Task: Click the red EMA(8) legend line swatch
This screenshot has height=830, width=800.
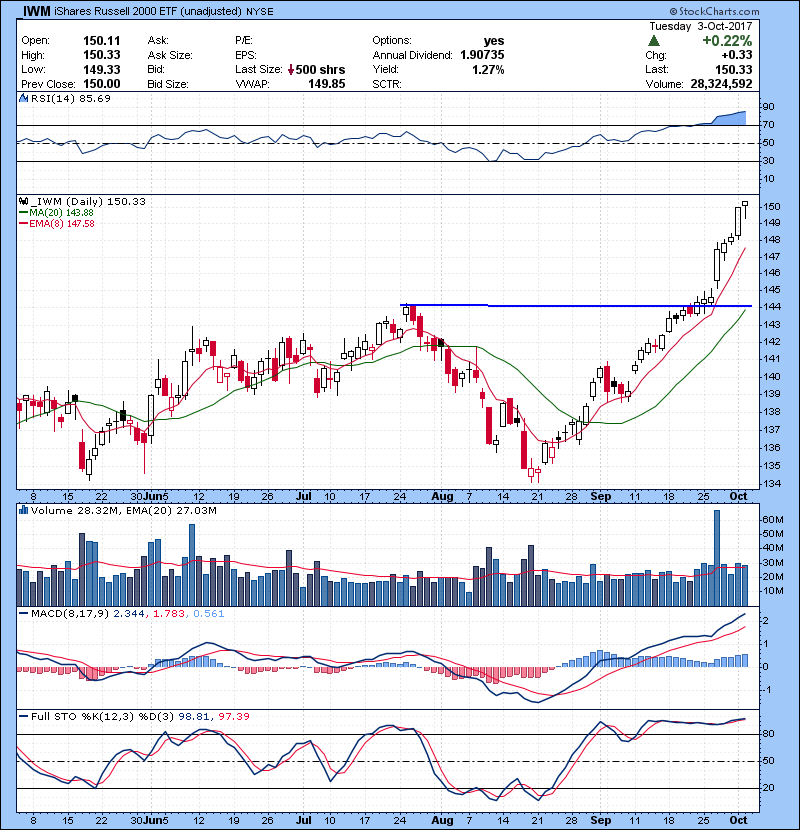Action: point(23,223)
